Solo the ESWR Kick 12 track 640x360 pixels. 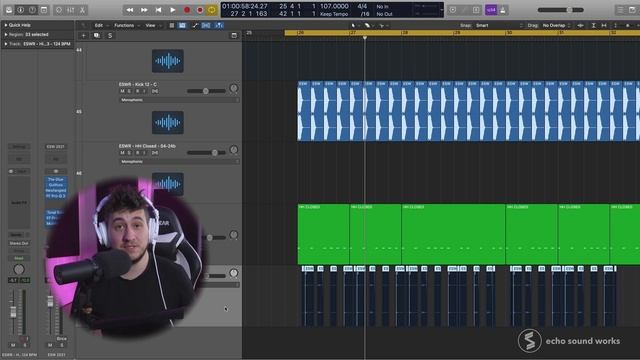click(130, 91)
